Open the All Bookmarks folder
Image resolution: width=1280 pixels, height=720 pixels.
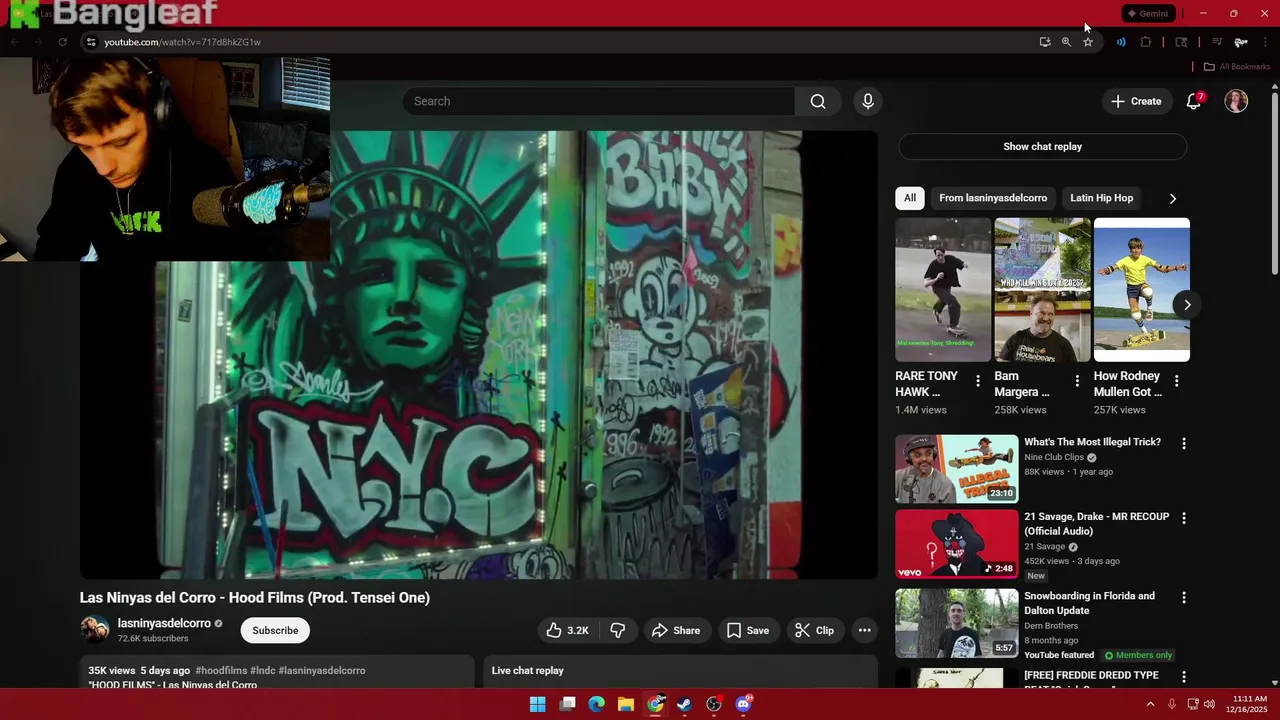click(1236, 67)
